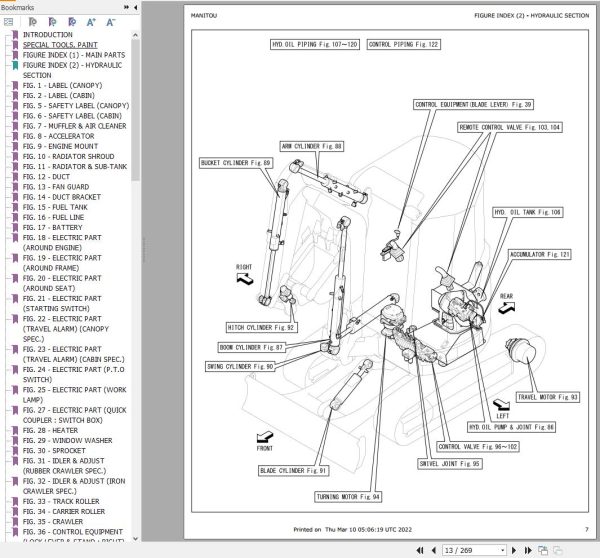This screenshot has height=558, width=600.
Task: Click the BLADE CYLINDER Fig. 91 label
Action: click(293, 470)
